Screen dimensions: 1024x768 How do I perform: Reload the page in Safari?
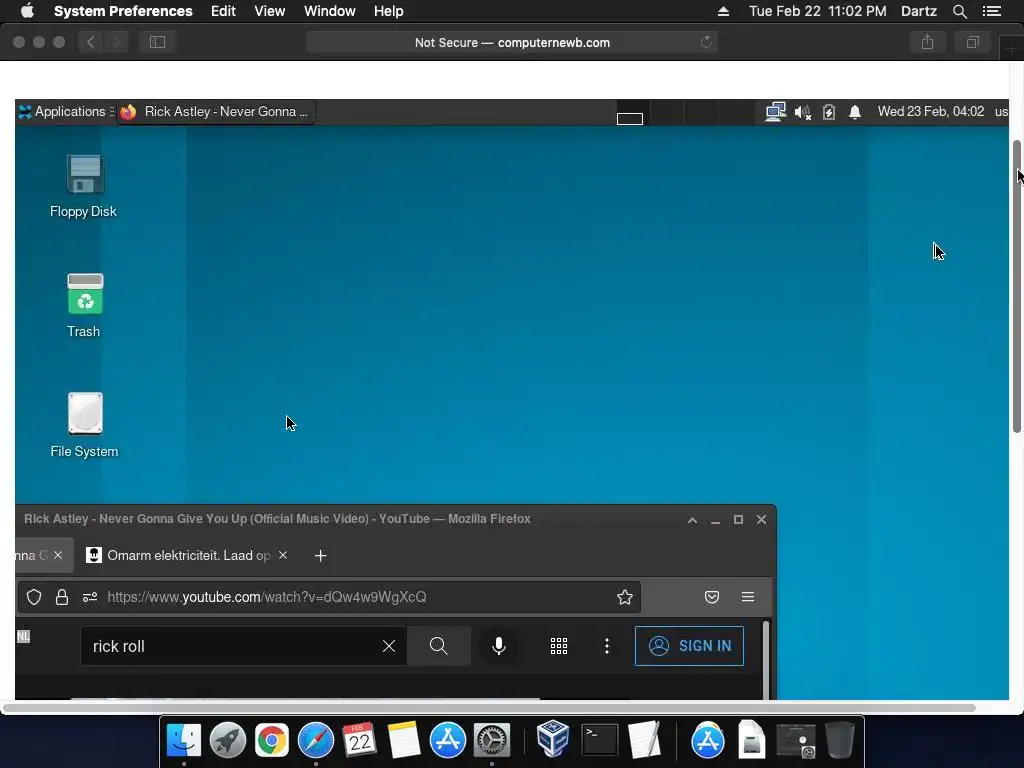(x=706, y=42)
